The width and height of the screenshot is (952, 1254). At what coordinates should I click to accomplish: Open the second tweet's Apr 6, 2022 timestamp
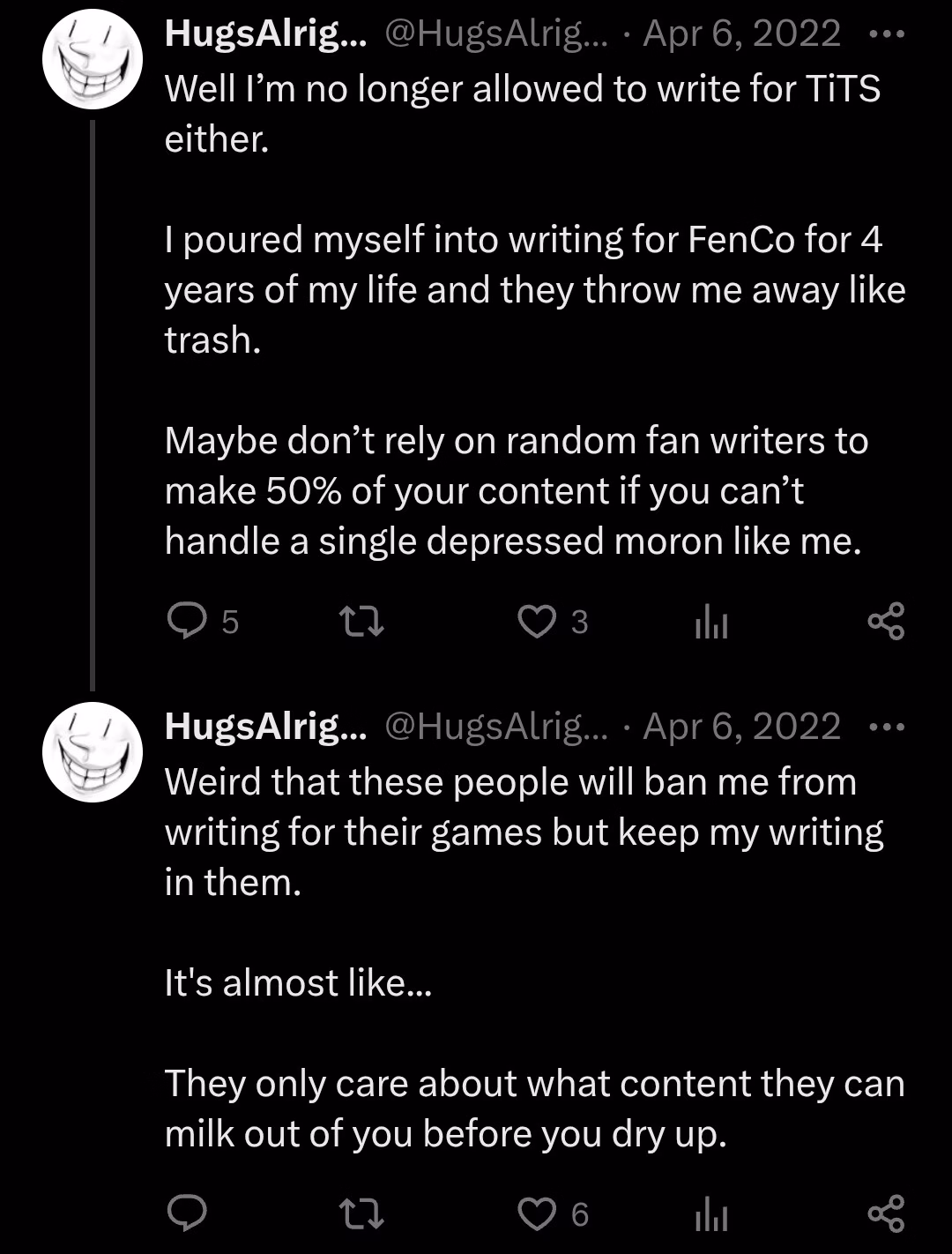[x=741, y=728]
